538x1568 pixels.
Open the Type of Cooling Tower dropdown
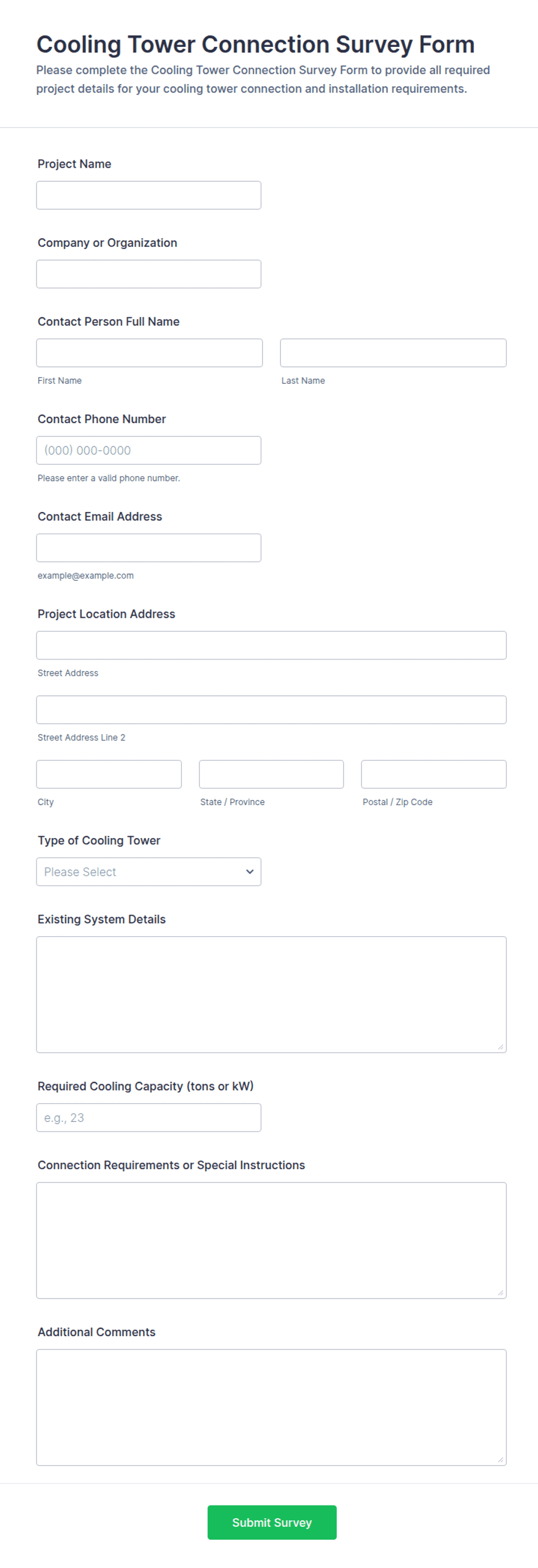coord(149,872)
